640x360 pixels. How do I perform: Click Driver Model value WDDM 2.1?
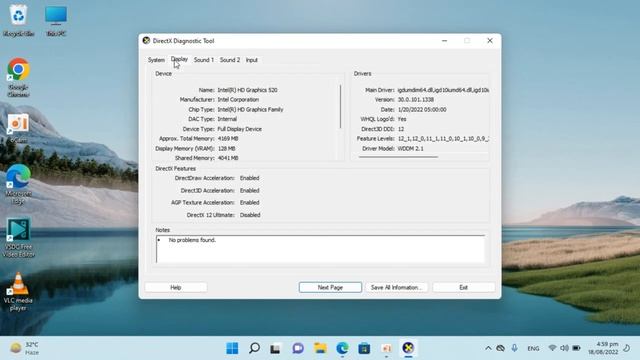coord(410,149)
